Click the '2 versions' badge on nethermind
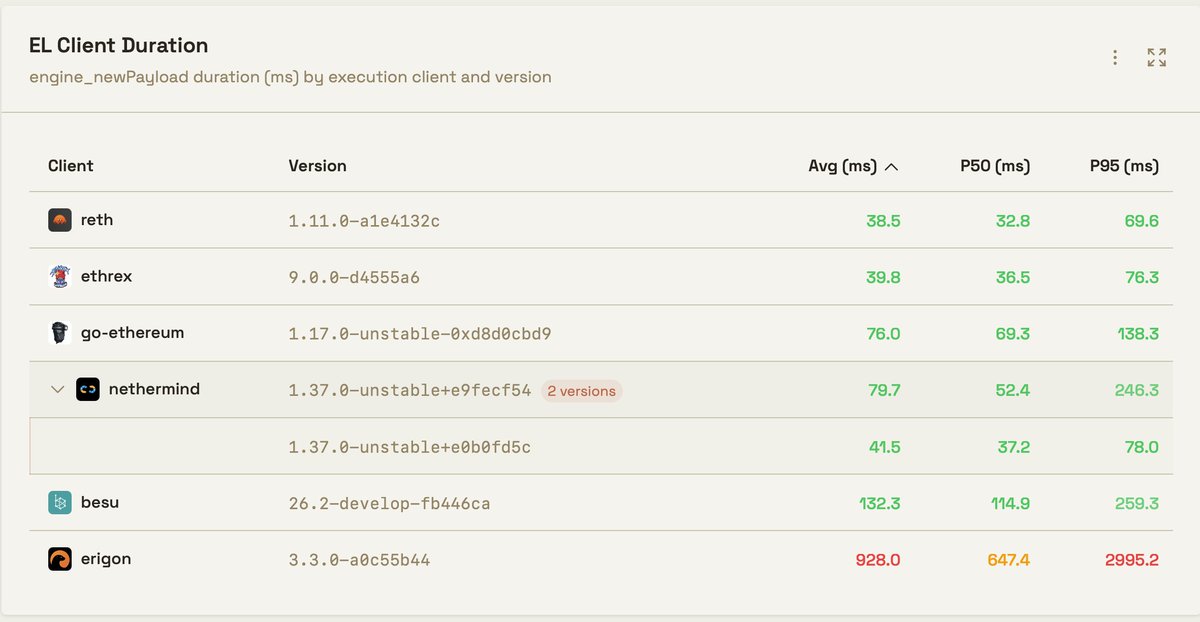 [x=582, y=391]
